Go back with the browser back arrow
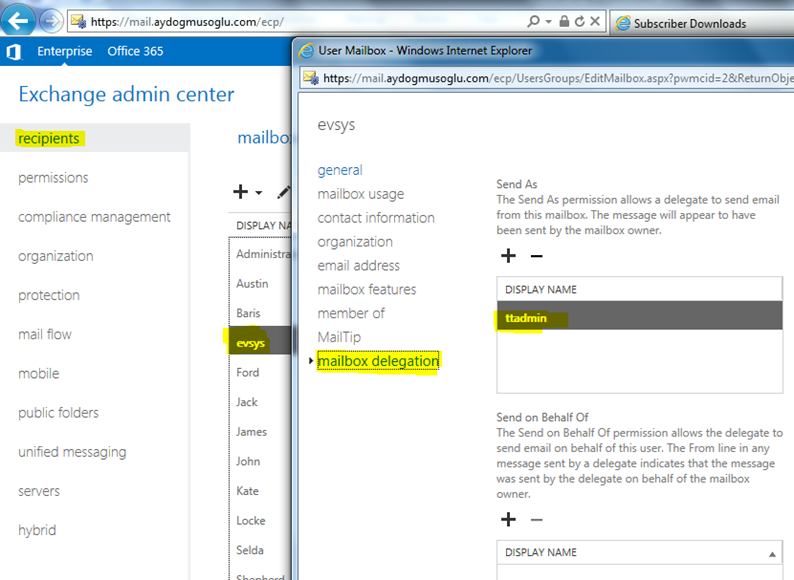 20,21
